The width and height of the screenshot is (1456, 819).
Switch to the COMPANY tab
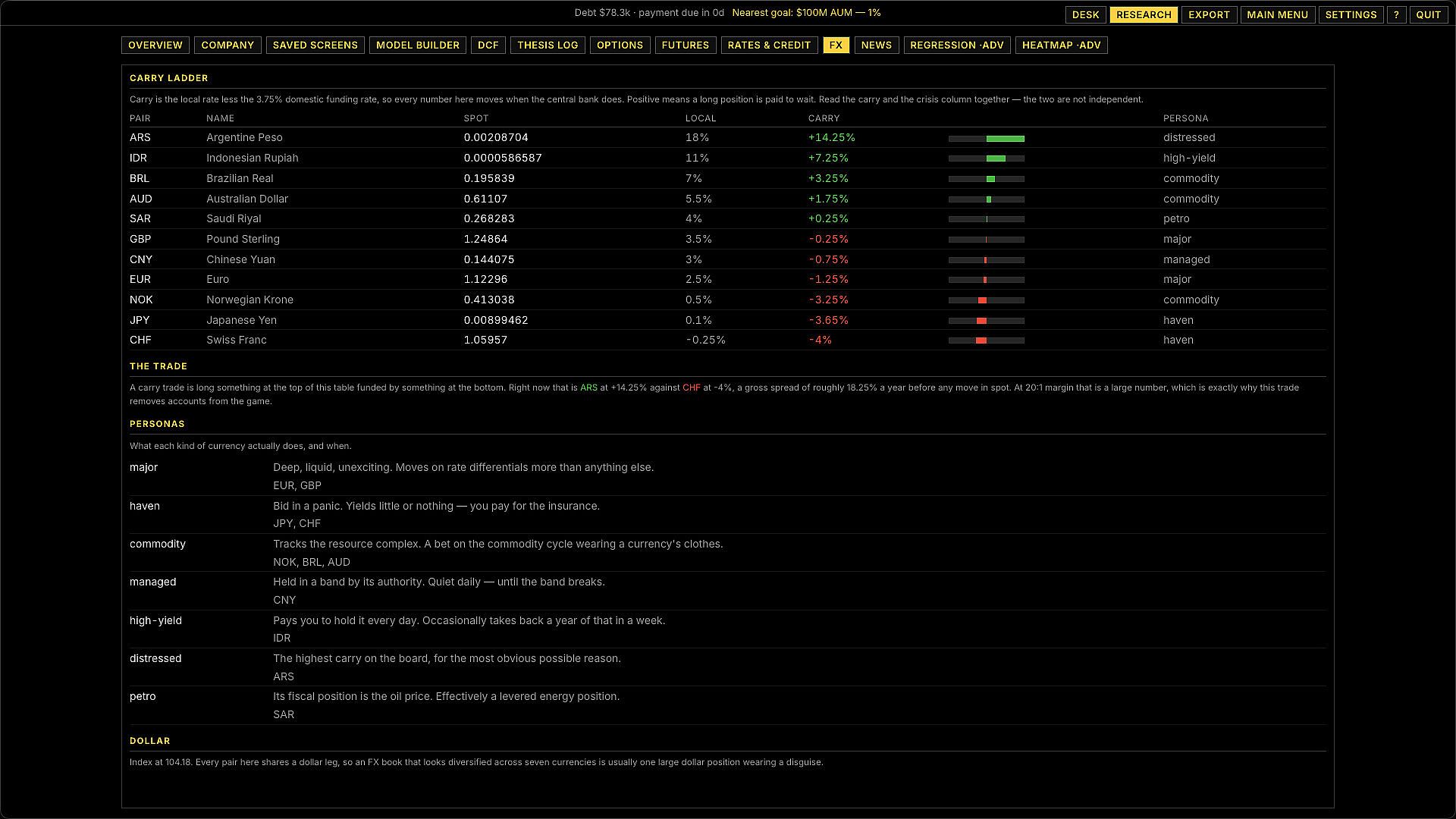227,45
